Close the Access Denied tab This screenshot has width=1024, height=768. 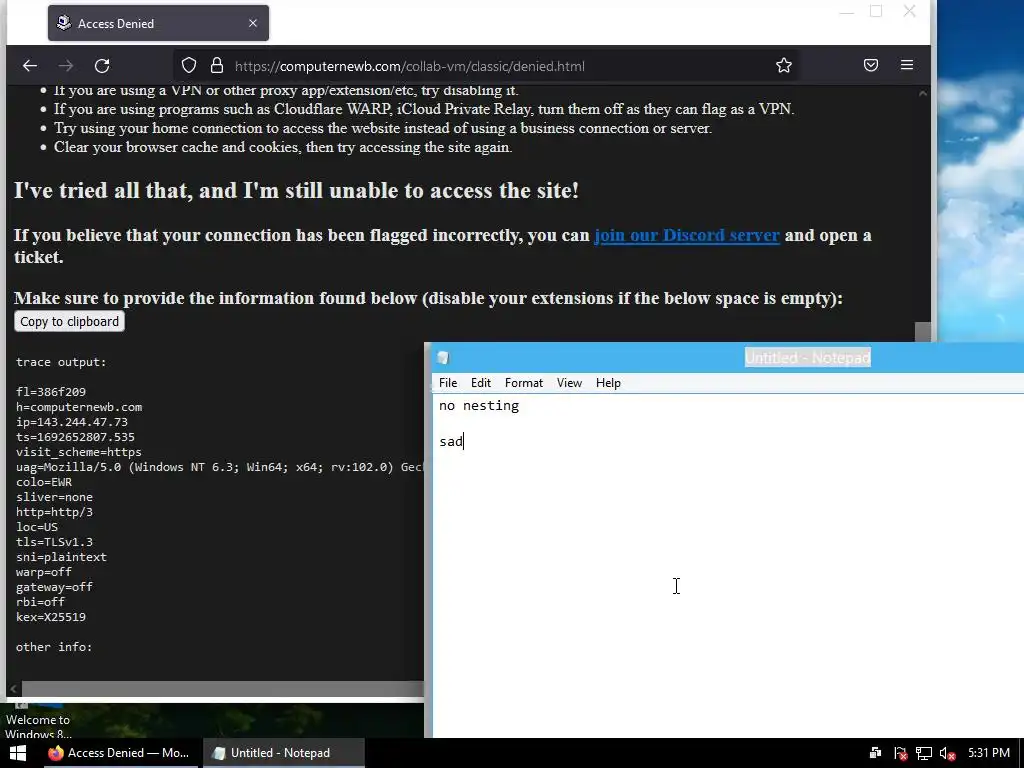253,24
